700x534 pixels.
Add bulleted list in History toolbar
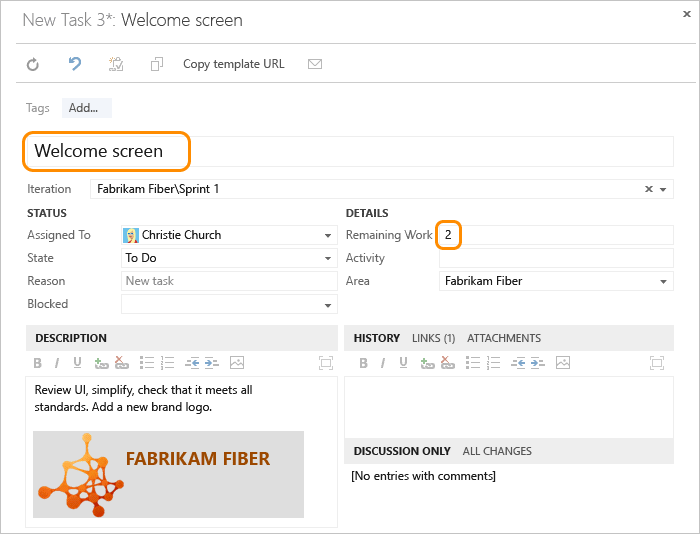click(473, 363)
